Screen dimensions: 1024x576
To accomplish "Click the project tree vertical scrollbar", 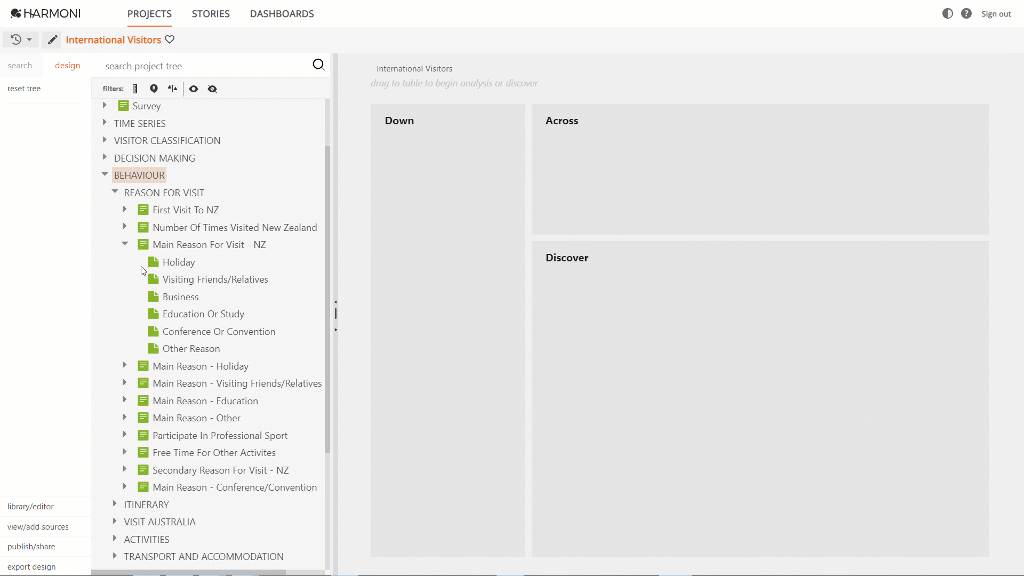I will (x=327, y=298).
